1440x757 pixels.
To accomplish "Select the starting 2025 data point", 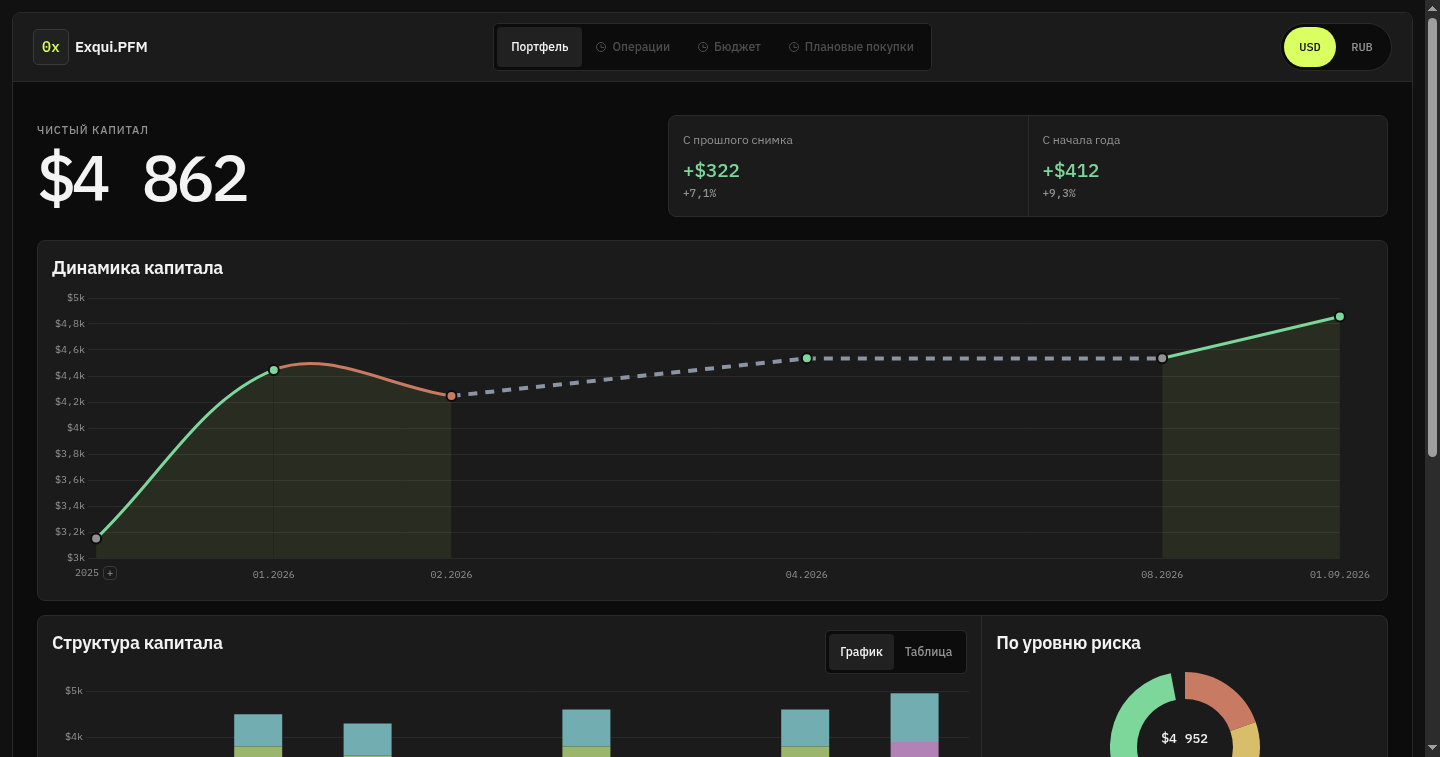I will pos(96,538).
